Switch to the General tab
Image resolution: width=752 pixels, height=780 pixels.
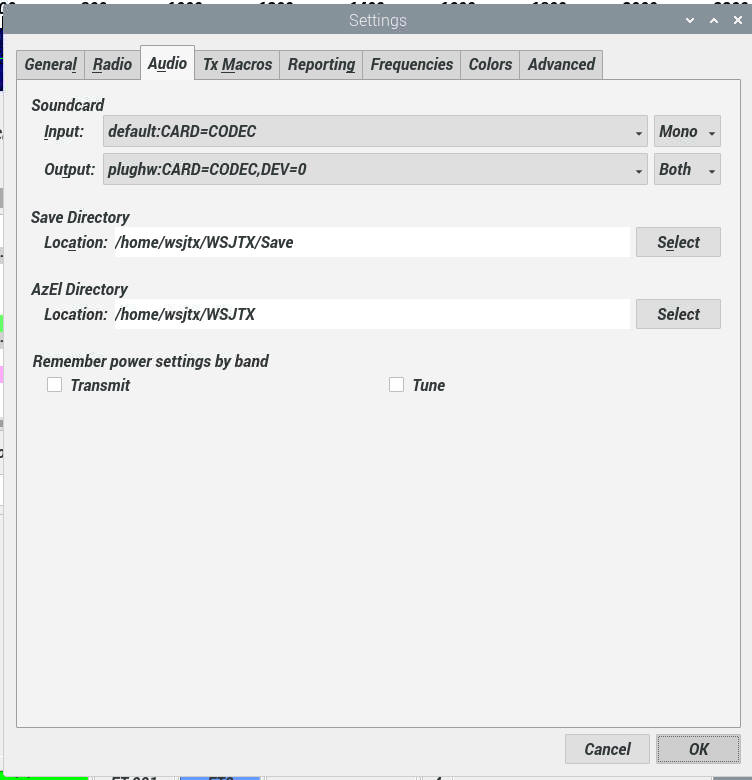click(51, 64)
